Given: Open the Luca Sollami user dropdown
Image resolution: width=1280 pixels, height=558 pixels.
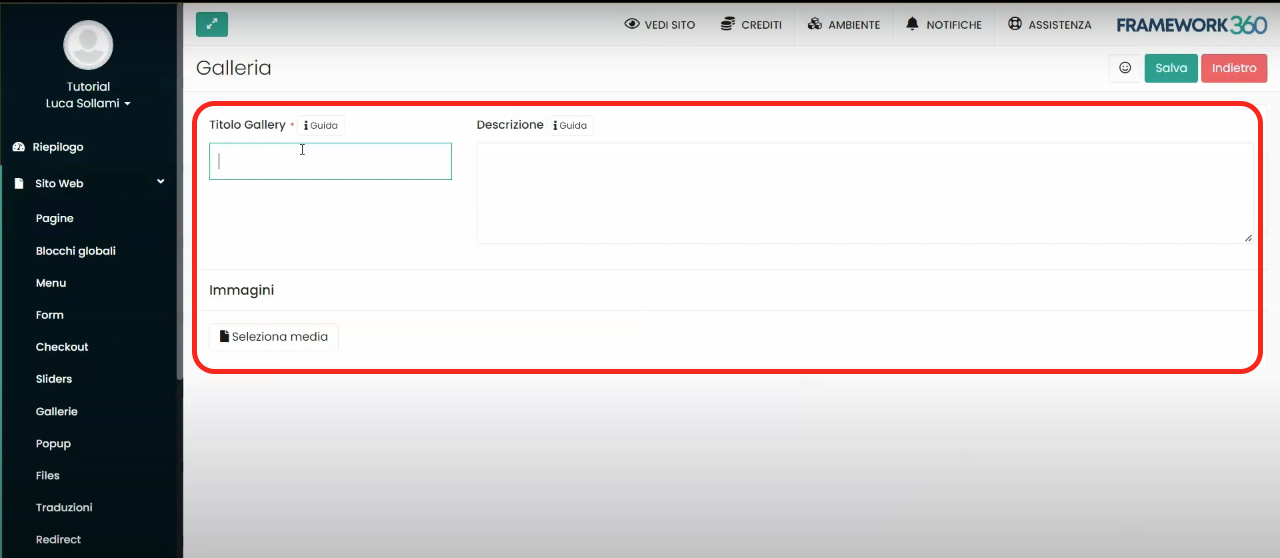Looking at the screenshot, I should [88, 103].
